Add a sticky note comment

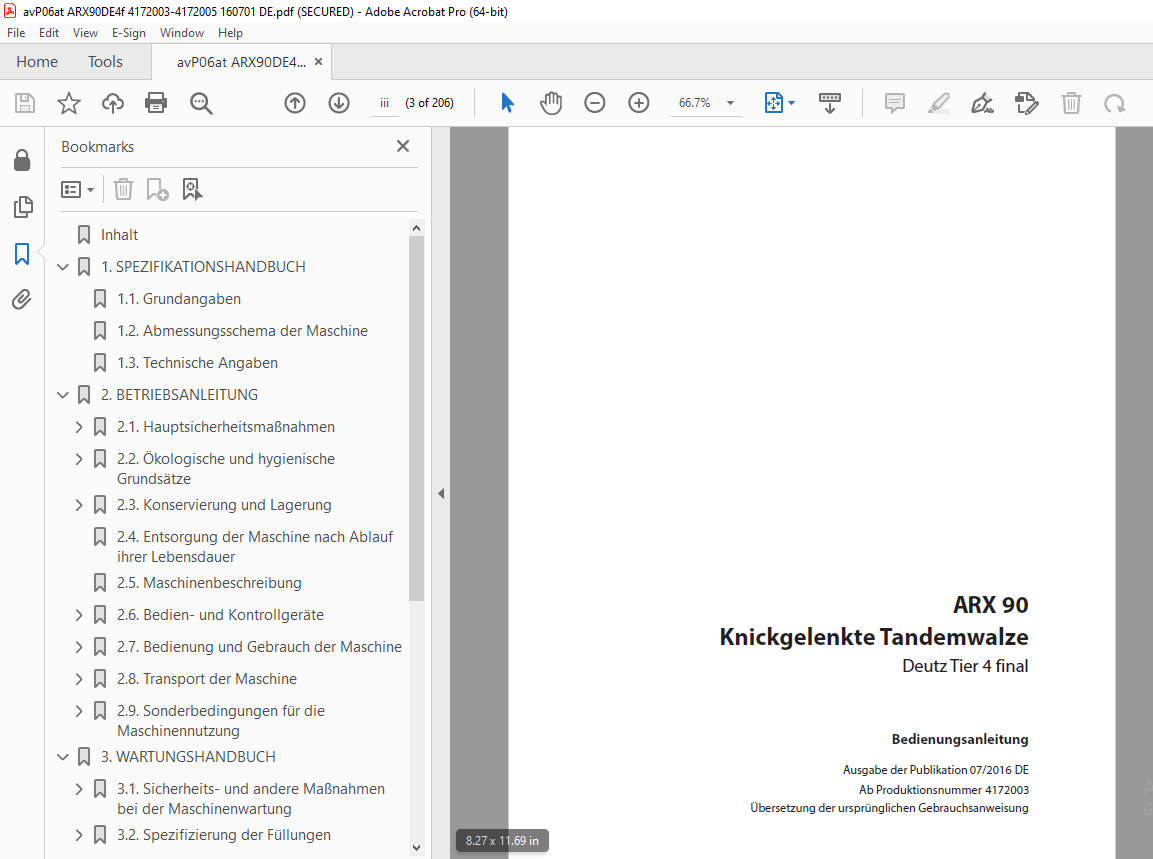(x=894, y=103)
